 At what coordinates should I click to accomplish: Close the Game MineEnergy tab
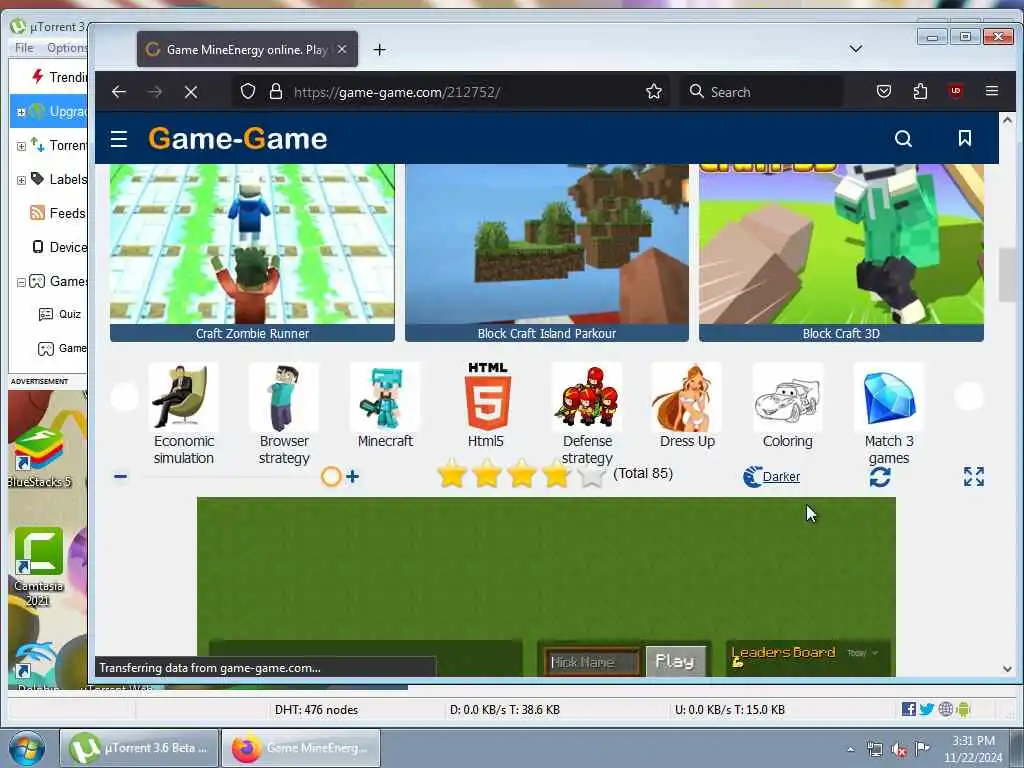tap(342, 49)
